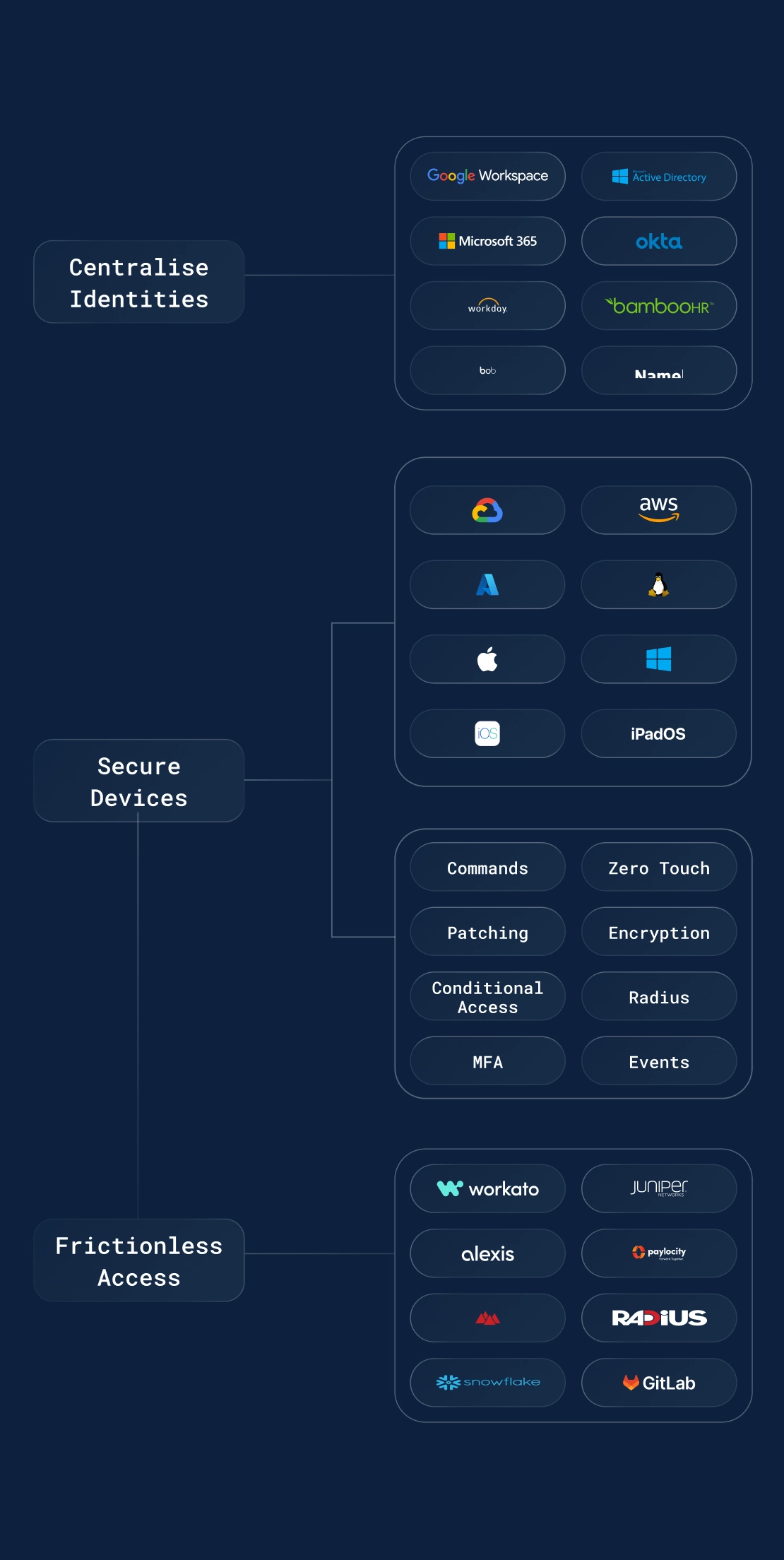The width and height of the screenshot is (784, 1560).
Task: Select the iPadOS pill
Action: [659, 733]
